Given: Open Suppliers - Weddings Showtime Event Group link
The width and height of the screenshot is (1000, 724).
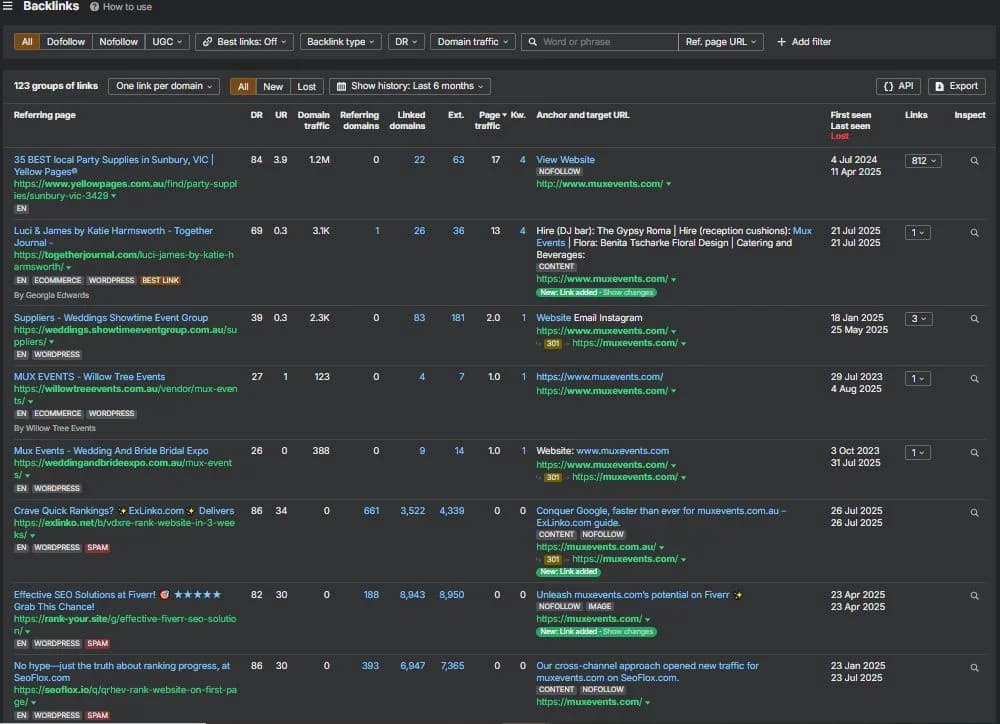Looking at the screenshot, I should 110,318.
